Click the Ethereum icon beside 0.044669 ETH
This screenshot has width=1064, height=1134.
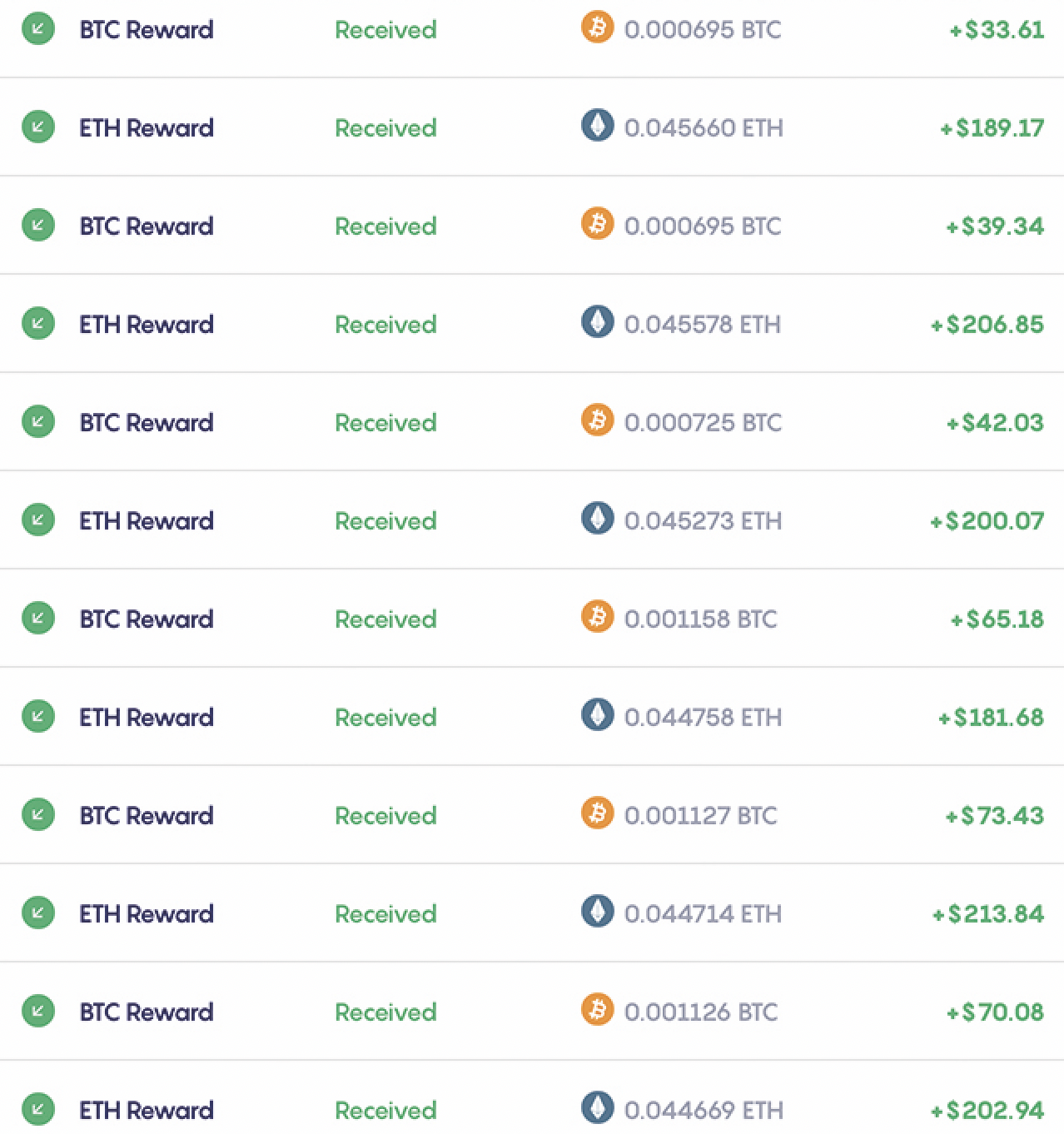pyautogui.click(x=597, y=1107)
